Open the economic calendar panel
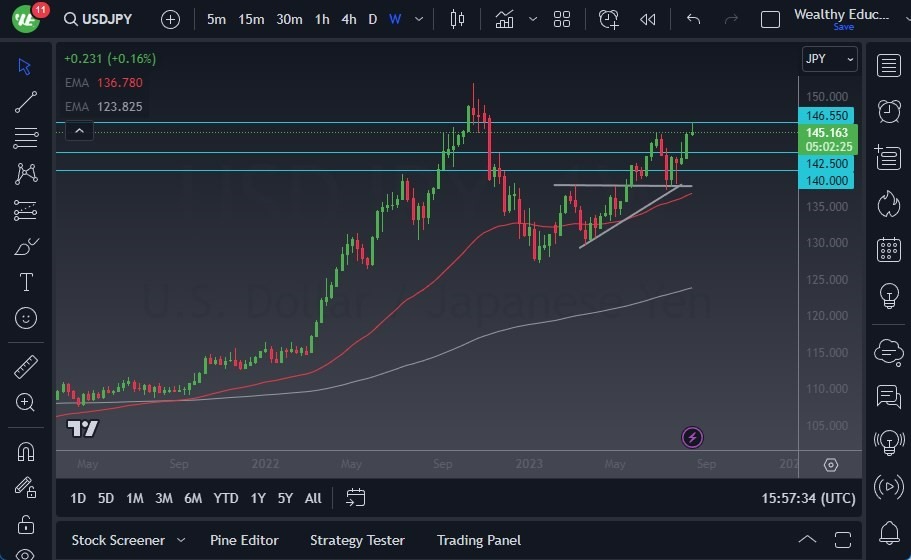 click(x=888, y=250)
